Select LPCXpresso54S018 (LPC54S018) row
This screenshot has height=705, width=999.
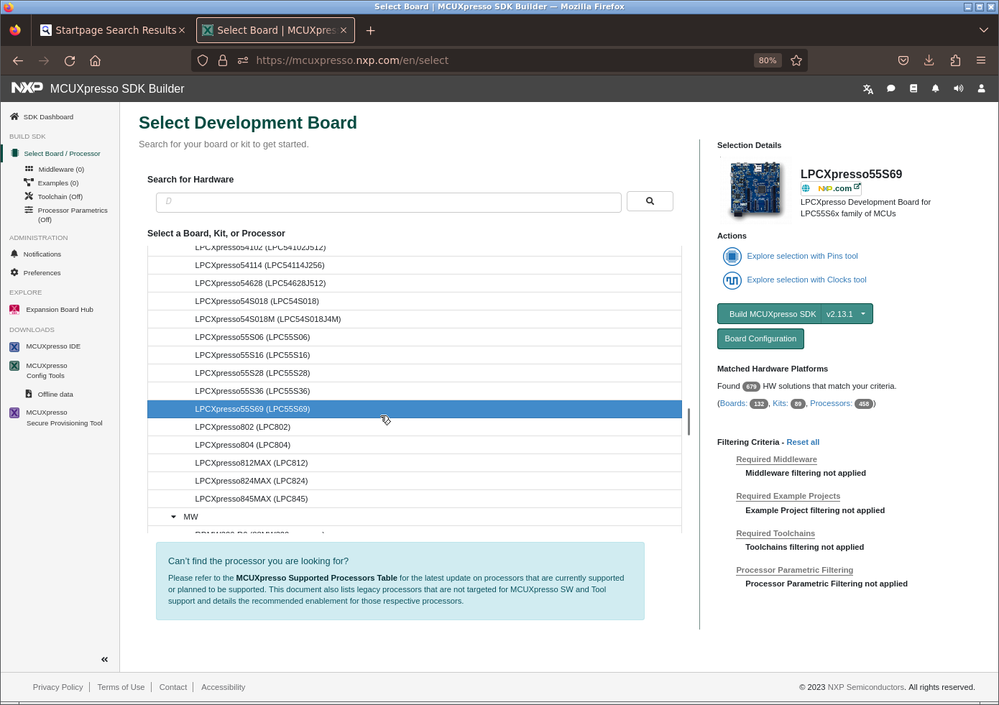click(x=414, y=301)
